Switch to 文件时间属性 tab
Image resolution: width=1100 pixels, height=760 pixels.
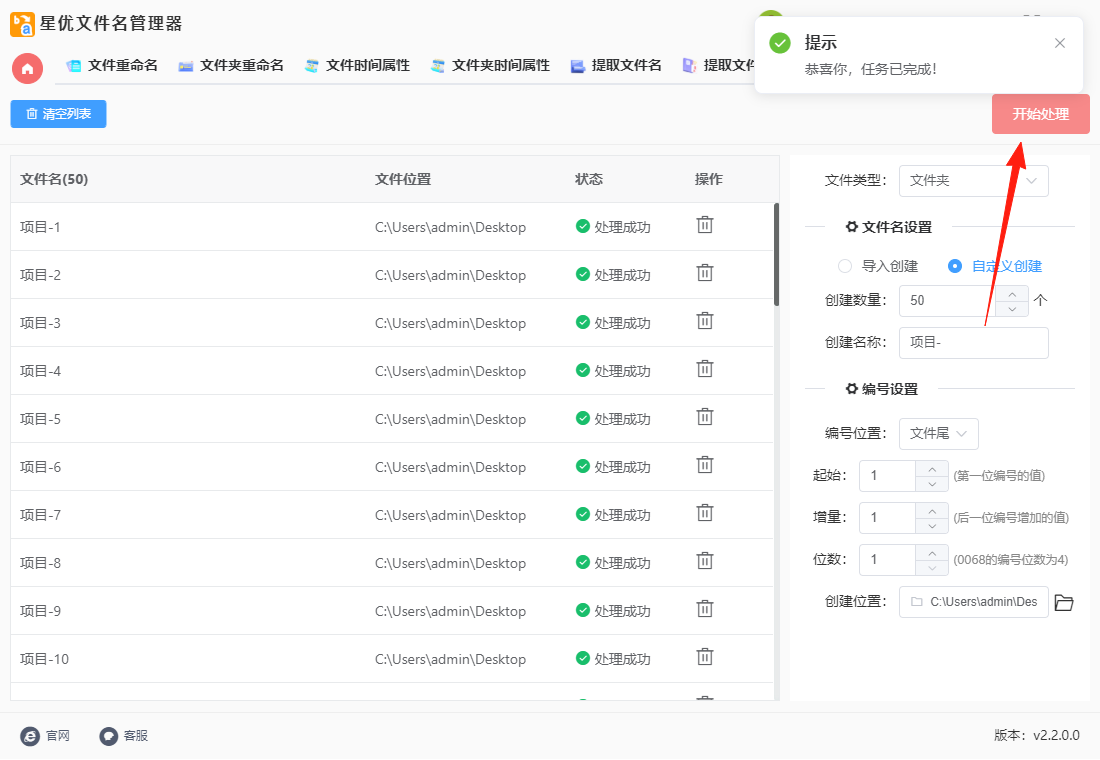tap(357, 66)
